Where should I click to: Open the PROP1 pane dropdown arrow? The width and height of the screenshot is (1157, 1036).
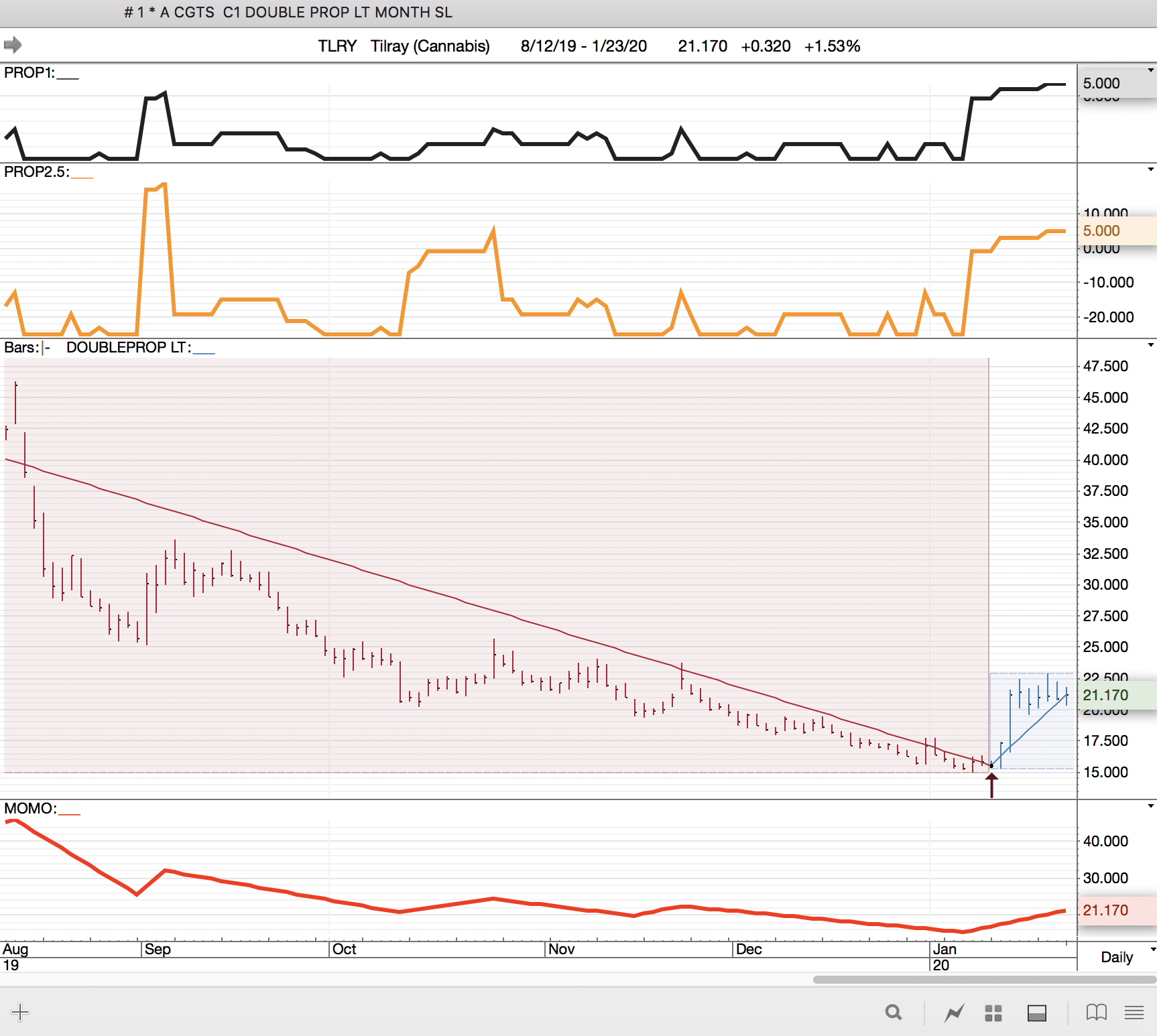pos(1150,70)
